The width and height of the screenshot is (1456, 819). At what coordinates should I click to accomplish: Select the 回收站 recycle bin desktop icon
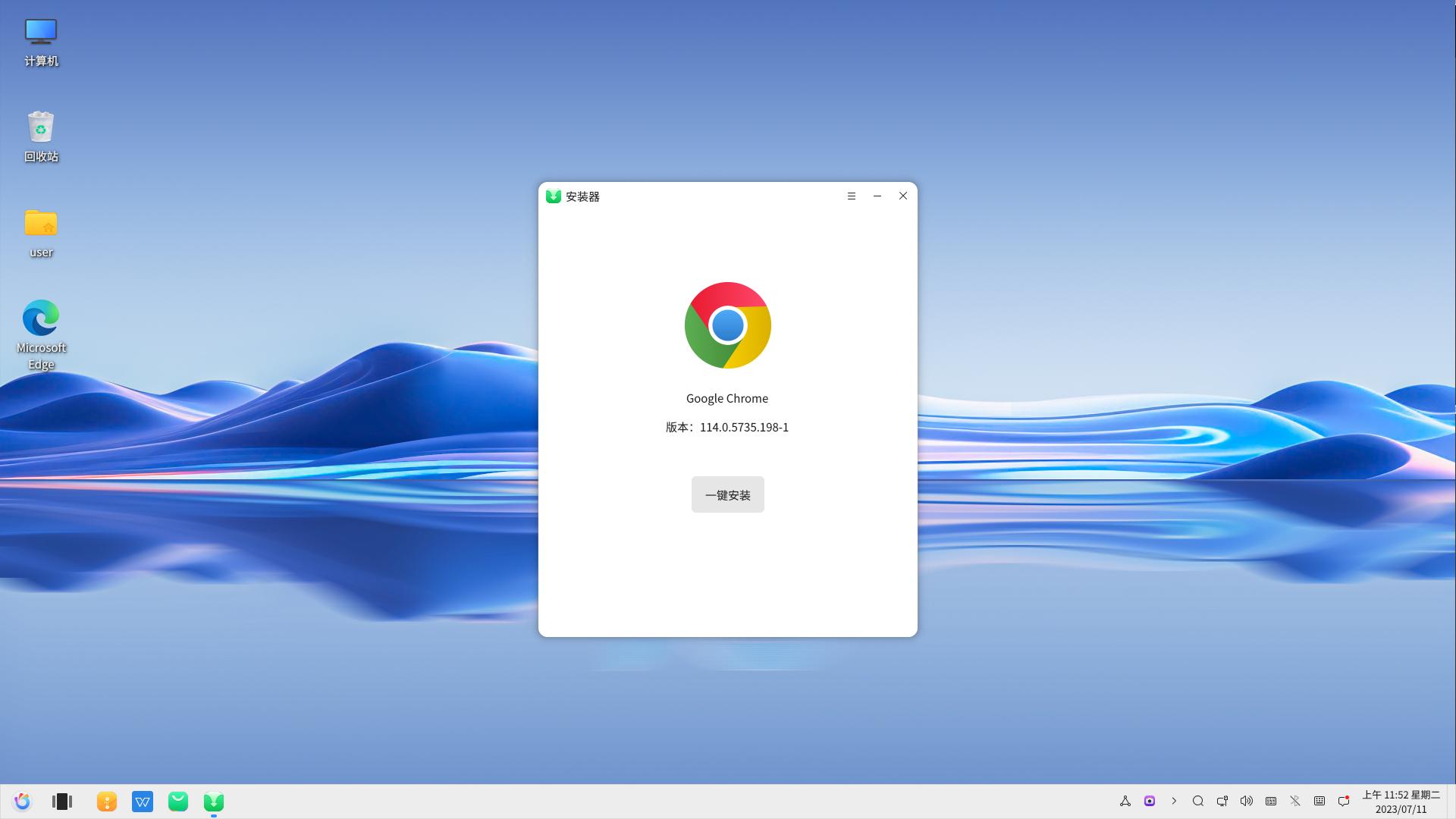click(x=41, y=136)
